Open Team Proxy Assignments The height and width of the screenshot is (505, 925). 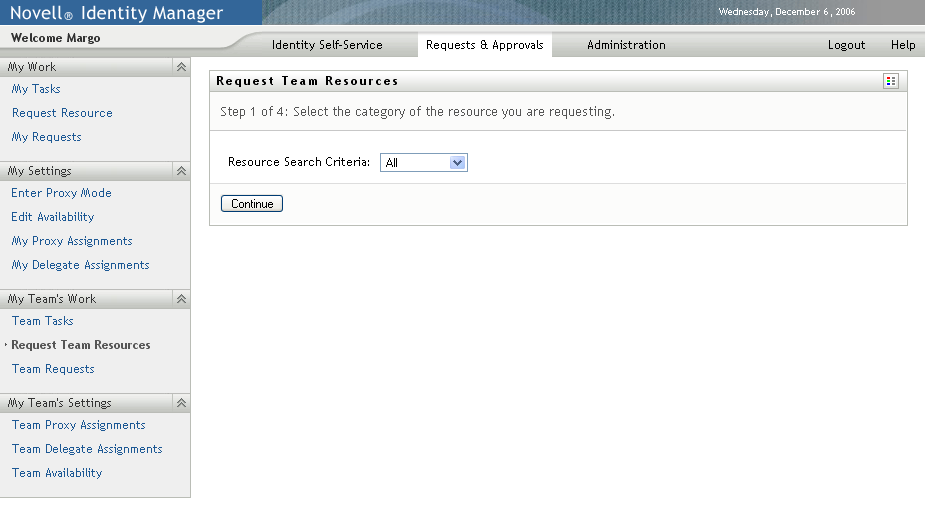click(x=78, y=425)
